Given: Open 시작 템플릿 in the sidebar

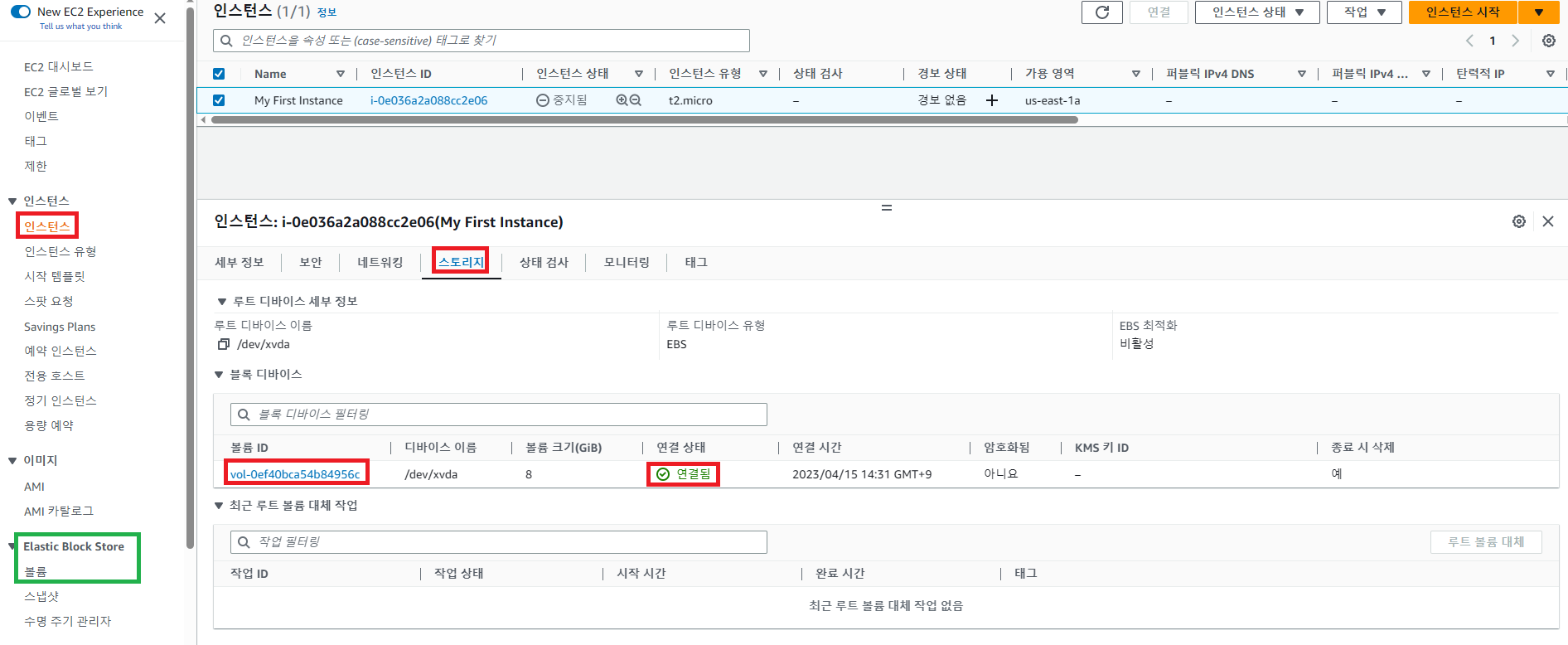Looking at the screenshot, I should tap(55, 276).
